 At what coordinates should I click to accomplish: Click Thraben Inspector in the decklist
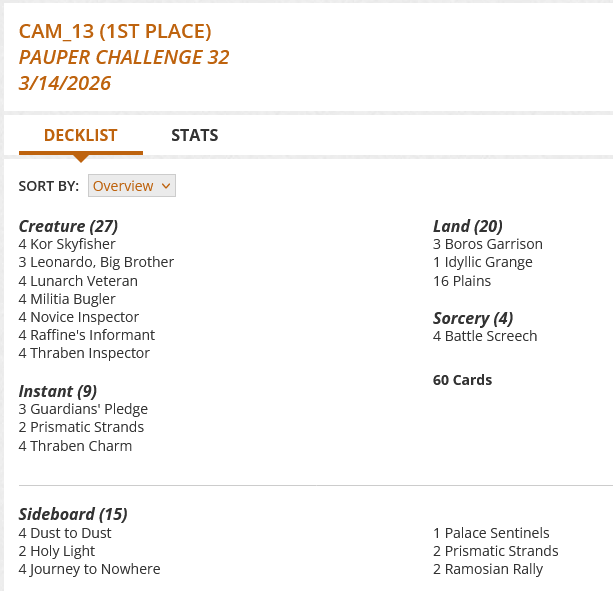[x=89, y=353]
